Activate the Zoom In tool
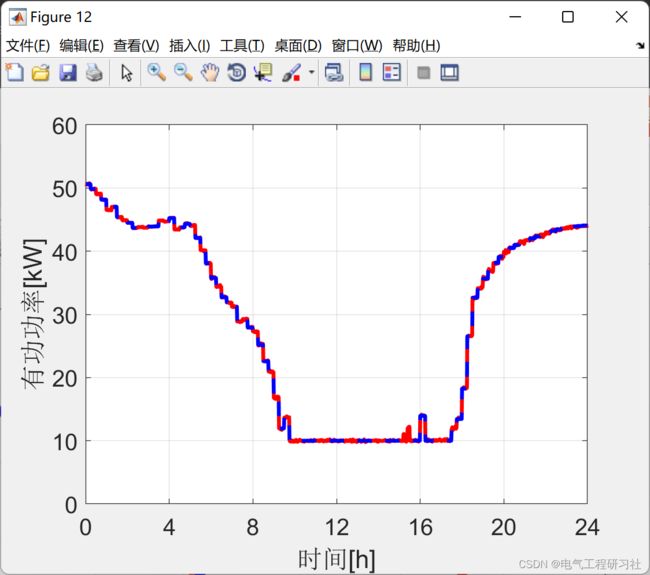650x575 pixels. (157, 73)
